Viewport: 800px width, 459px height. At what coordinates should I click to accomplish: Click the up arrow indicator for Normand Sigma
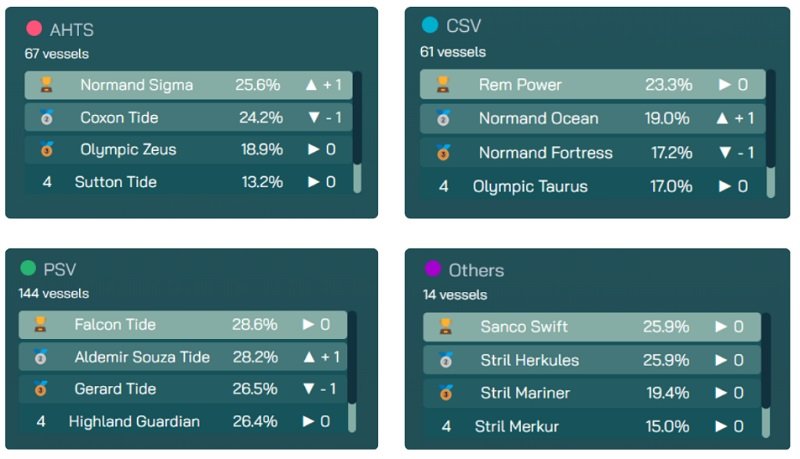[x=312, y=85]
